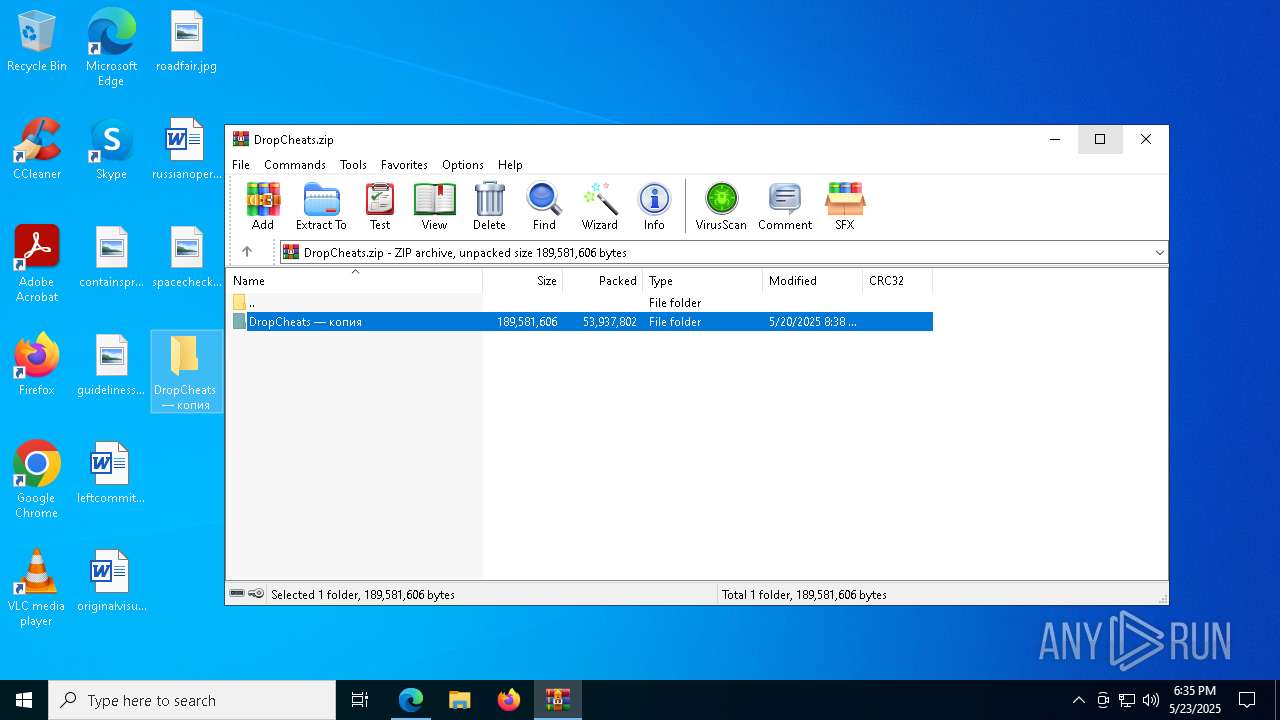Click the View toolbar icon

(x=434, y=207)
